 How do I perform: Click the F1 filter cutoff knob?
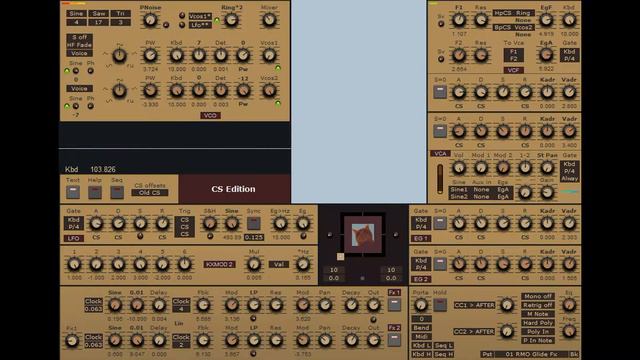pos(459,20)
